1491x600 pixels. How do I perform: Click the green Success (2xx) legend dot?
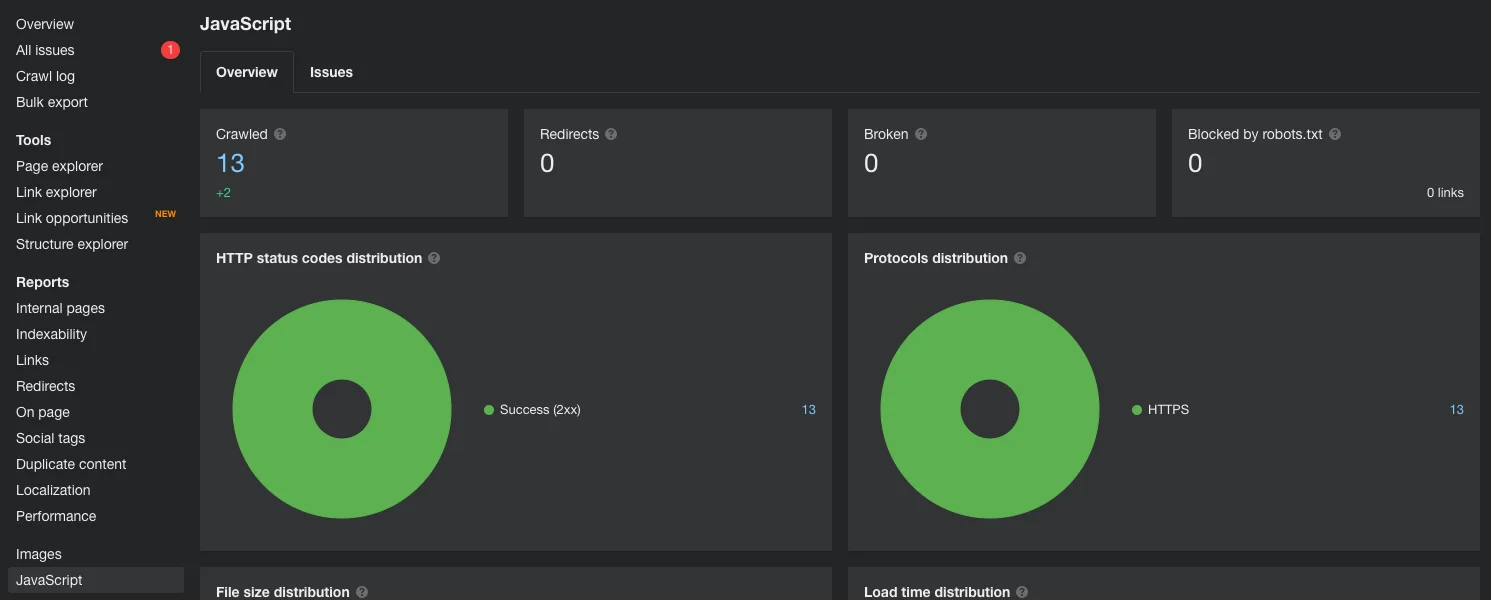(x=489, y=410)
